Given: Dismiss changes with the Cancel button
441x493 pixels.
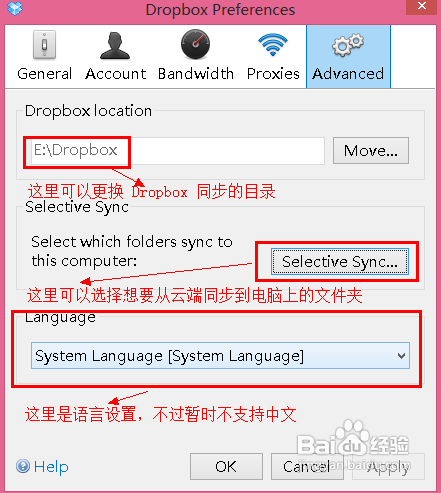Looking at the screenshot, I should pos(307,466).
